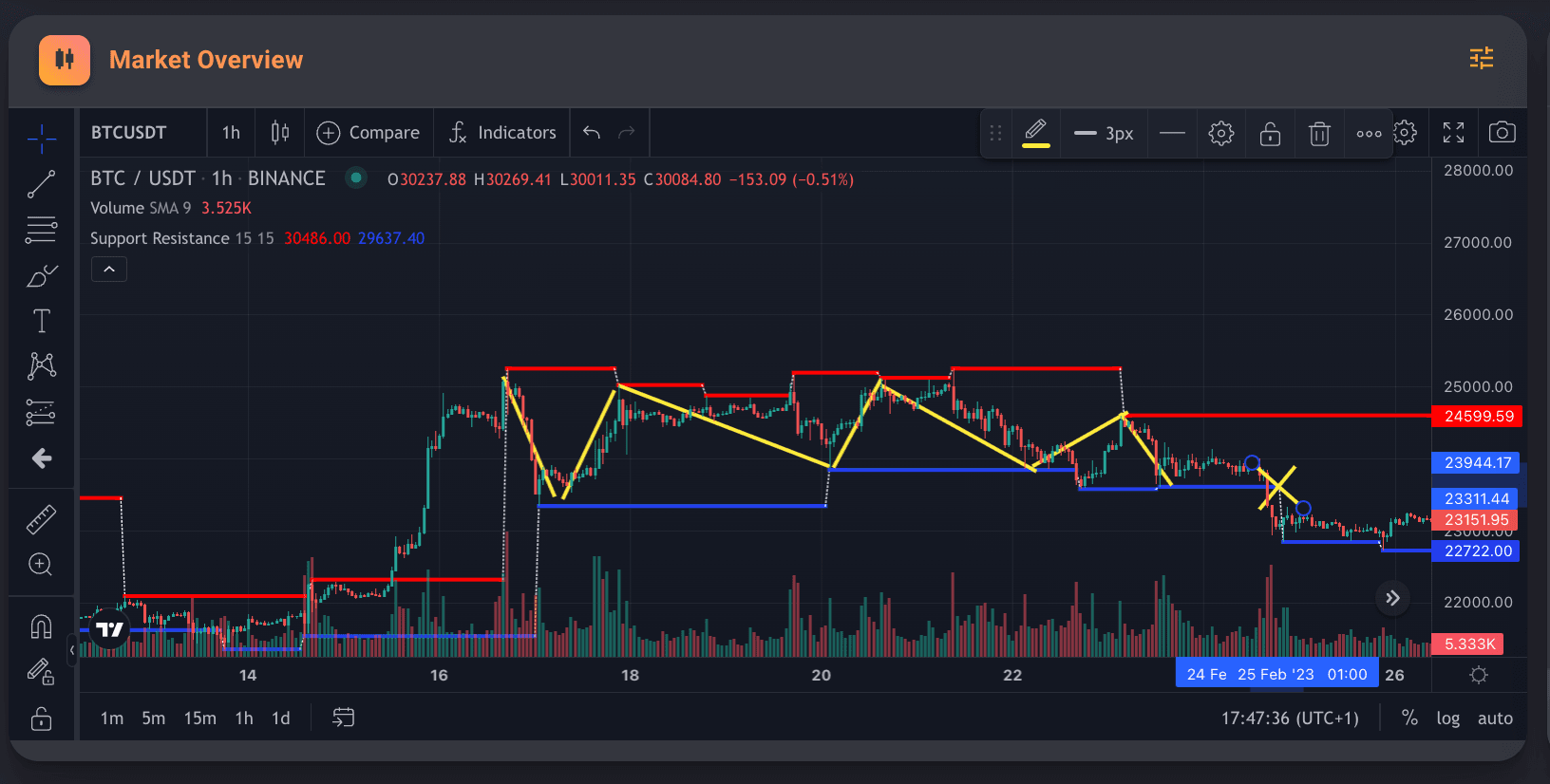1550x784 pixels.
Task: Click the zoom in magnifier icon
Action: (41, 565)
